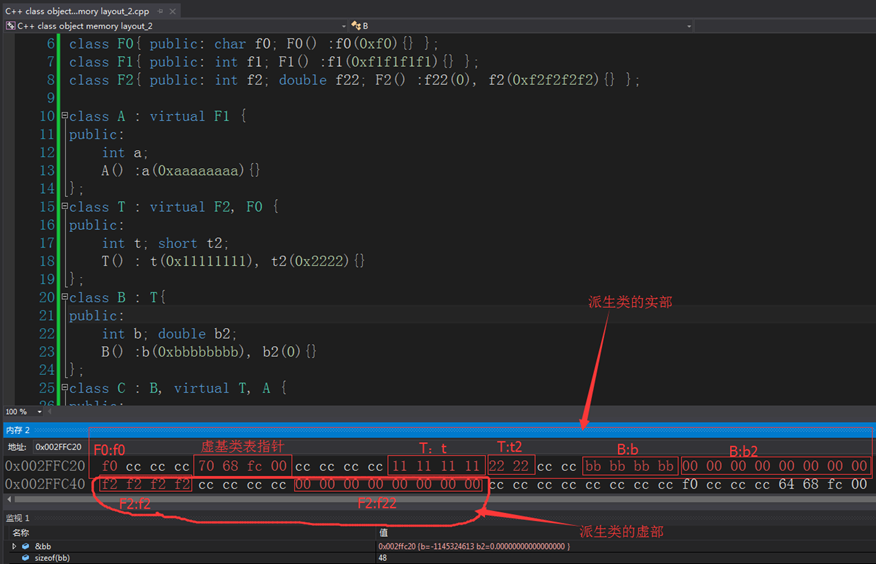
Task: Click the 'int a;' member line
Action: tap(125, 152)
